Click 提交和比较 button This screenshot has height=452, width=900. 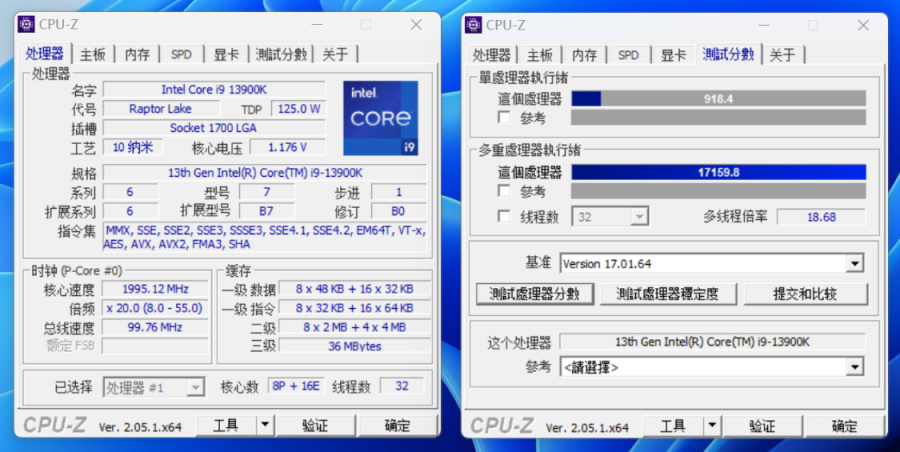805,294
